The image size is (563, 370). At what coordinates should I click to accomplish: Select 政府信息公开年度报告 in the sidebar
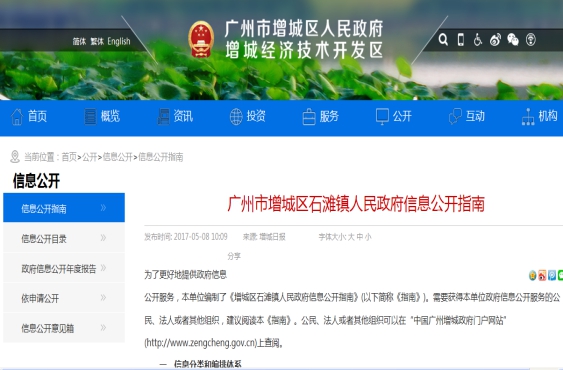(x=64, y=268)
